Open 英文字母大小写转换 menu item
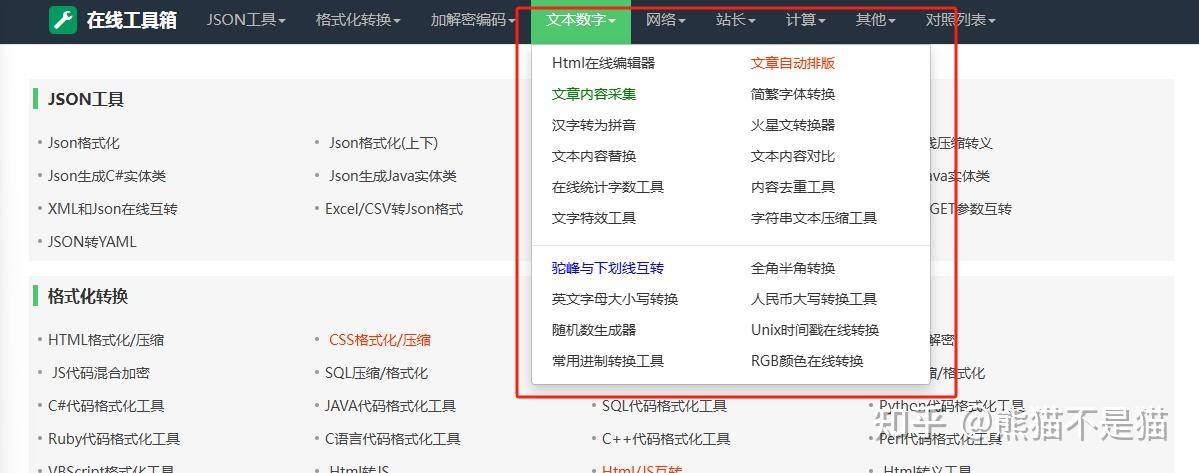This screenshot has height=473, width=1199. coord(615,299)
